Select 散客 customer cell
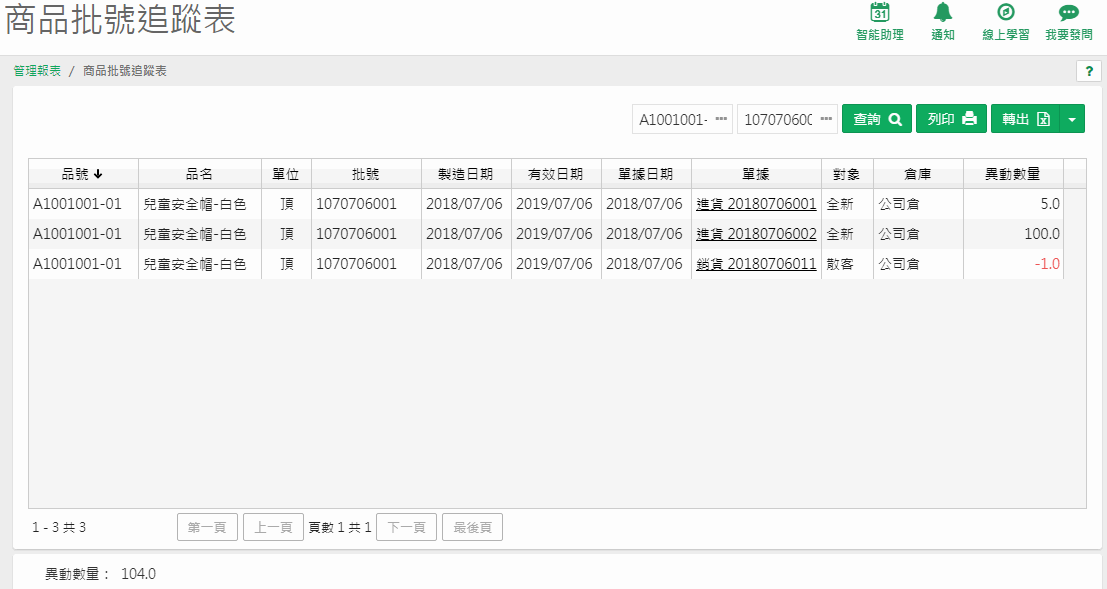Screen dimensions: 1107x589 click(x=847, y=264)
